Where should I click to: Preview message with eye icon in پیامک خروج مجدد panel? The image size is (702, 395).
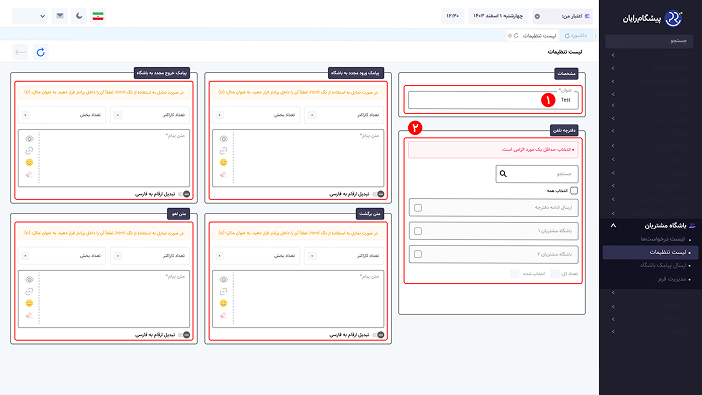point(30,139)
